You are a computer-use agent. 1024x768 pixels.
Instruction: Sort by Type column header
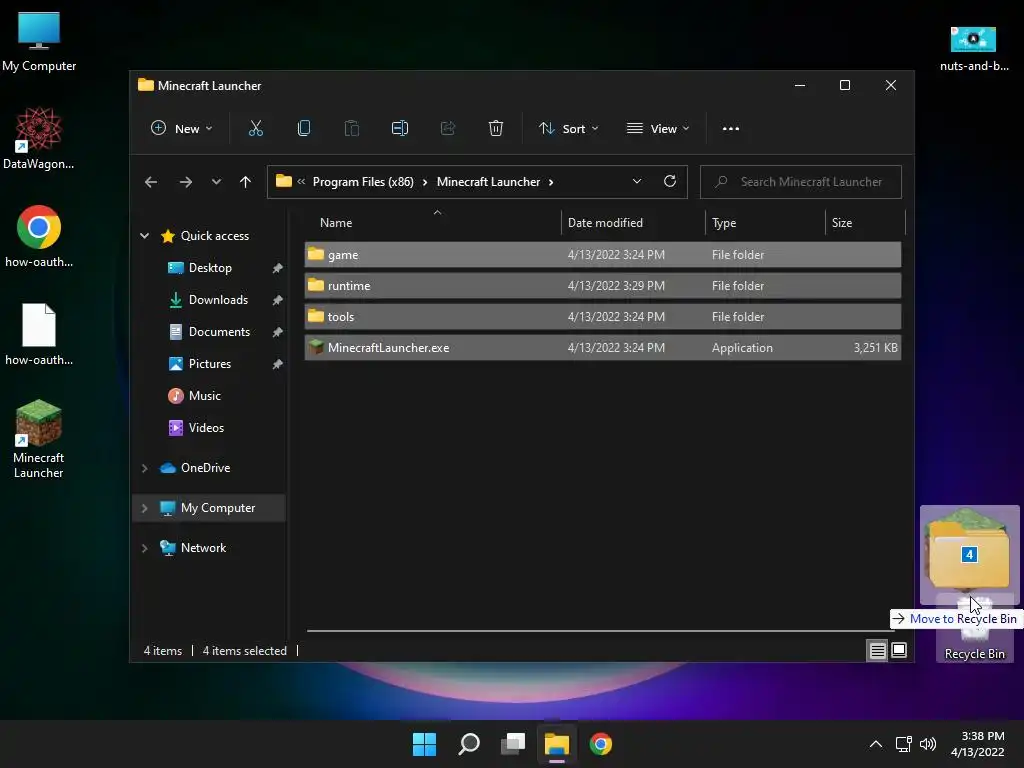click(x=765, y=223)
